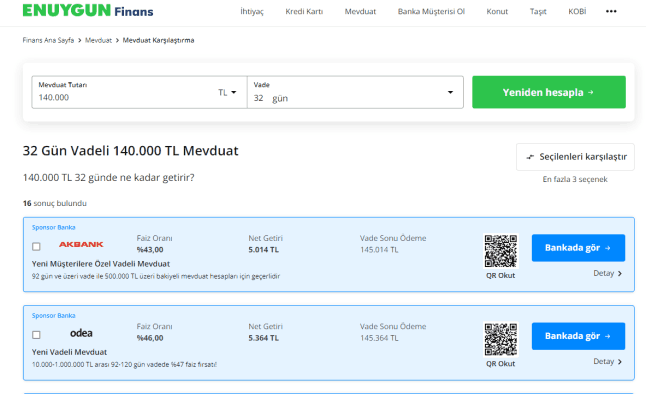The height and width of the screenshot is (394, 646).
Task: Expand the Vade days dropdown
Action: click(x=450, y=92)
